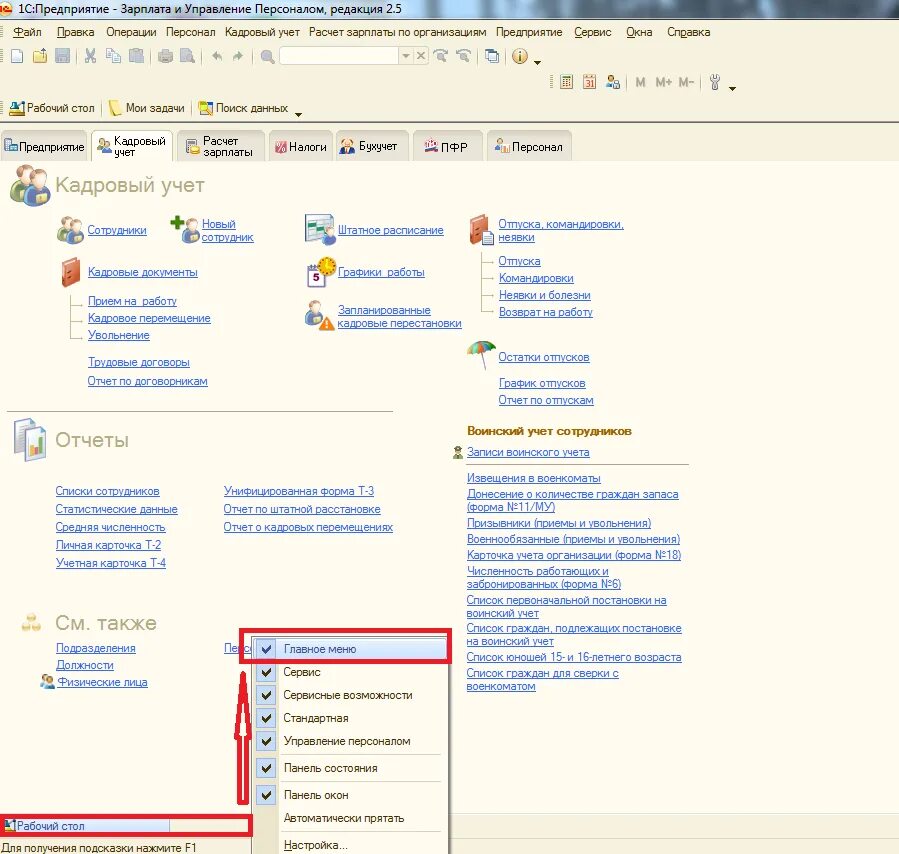Click the Кадровые документы book icon
This screenshot has height=854, width=899.
pos(71,272)
